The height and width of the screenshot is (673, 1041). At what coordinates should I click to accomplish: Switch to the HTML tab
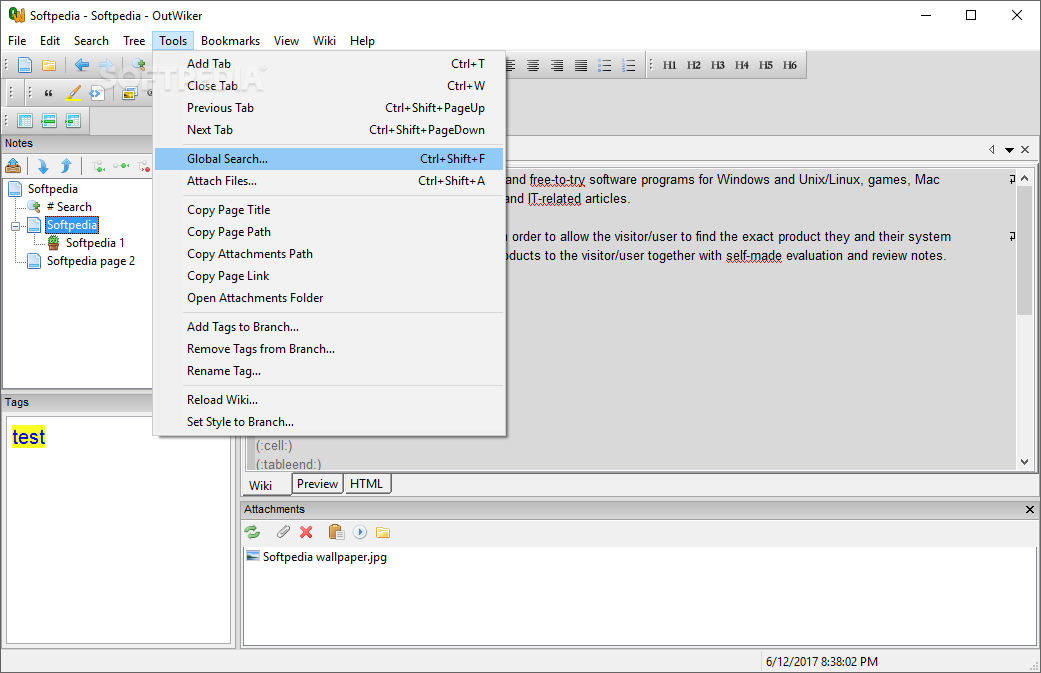coord(366,484)
